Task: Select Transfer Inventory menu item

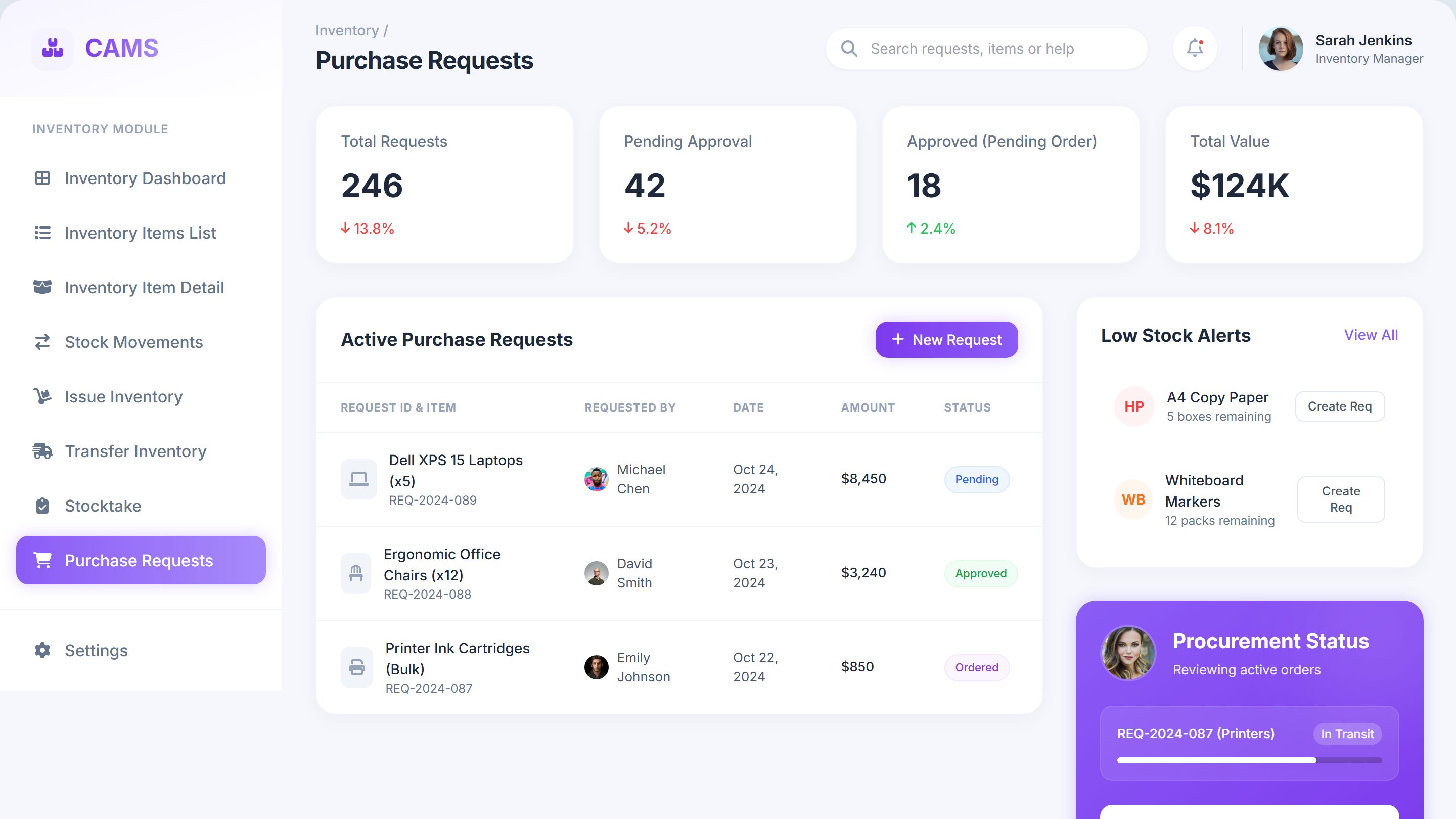Action: click(x=141, y=451)
